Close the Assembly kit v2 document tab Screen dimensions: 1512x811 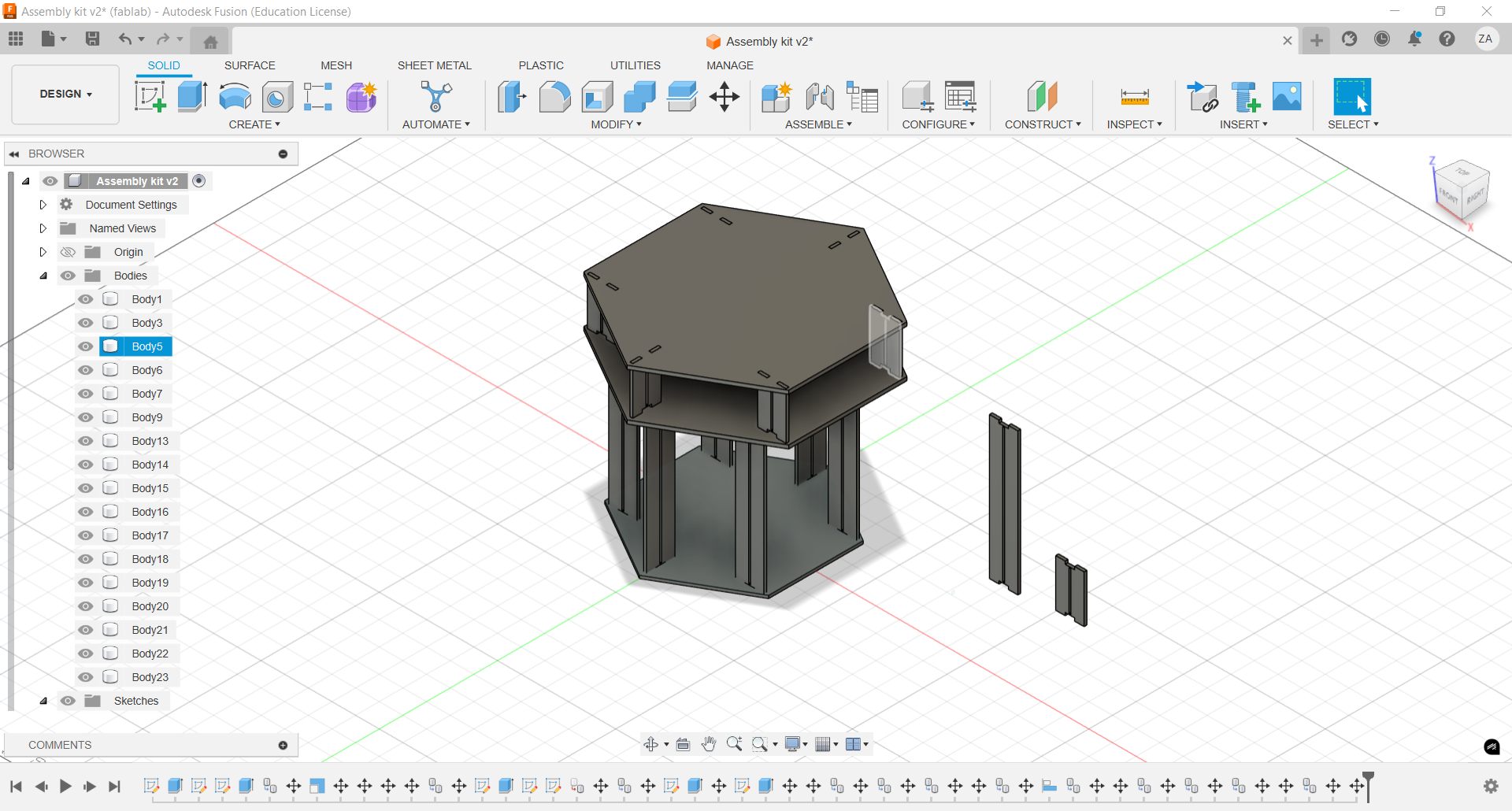coord(1288,41)
